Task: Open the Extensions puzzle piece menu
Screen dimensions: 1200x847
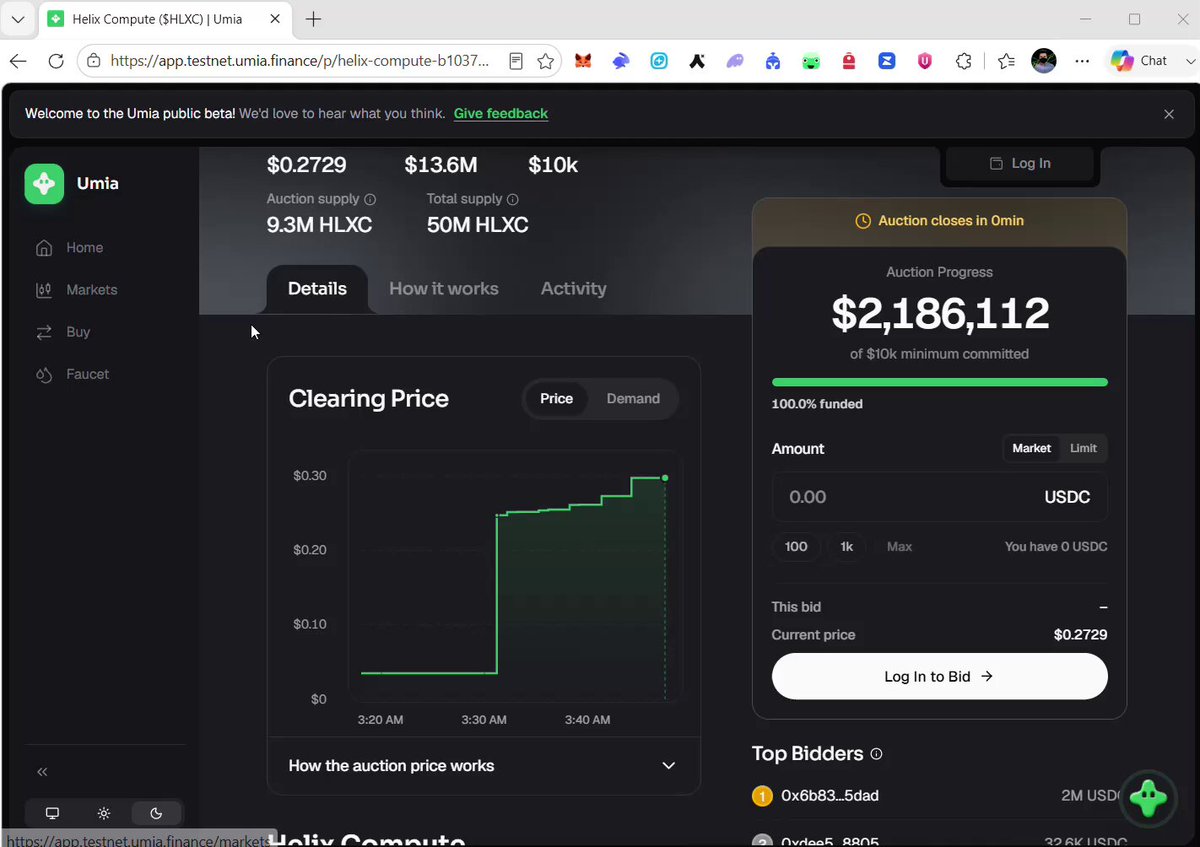Action: pyautogui.click(x=963, y=61)
